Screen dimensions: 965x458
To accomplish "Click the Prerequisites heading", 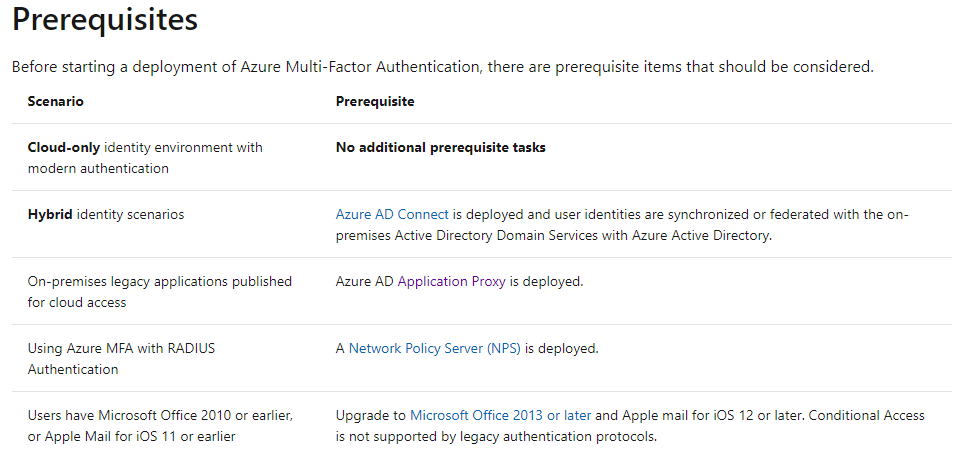I will click(105, 19).
